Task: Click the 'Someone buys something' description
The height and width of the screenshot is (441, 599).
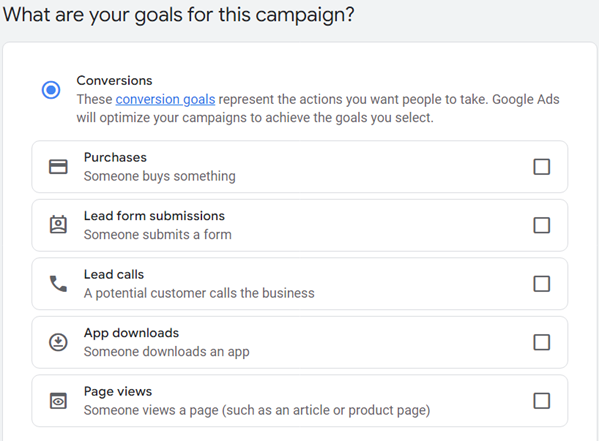Action: tap(159, 176)
